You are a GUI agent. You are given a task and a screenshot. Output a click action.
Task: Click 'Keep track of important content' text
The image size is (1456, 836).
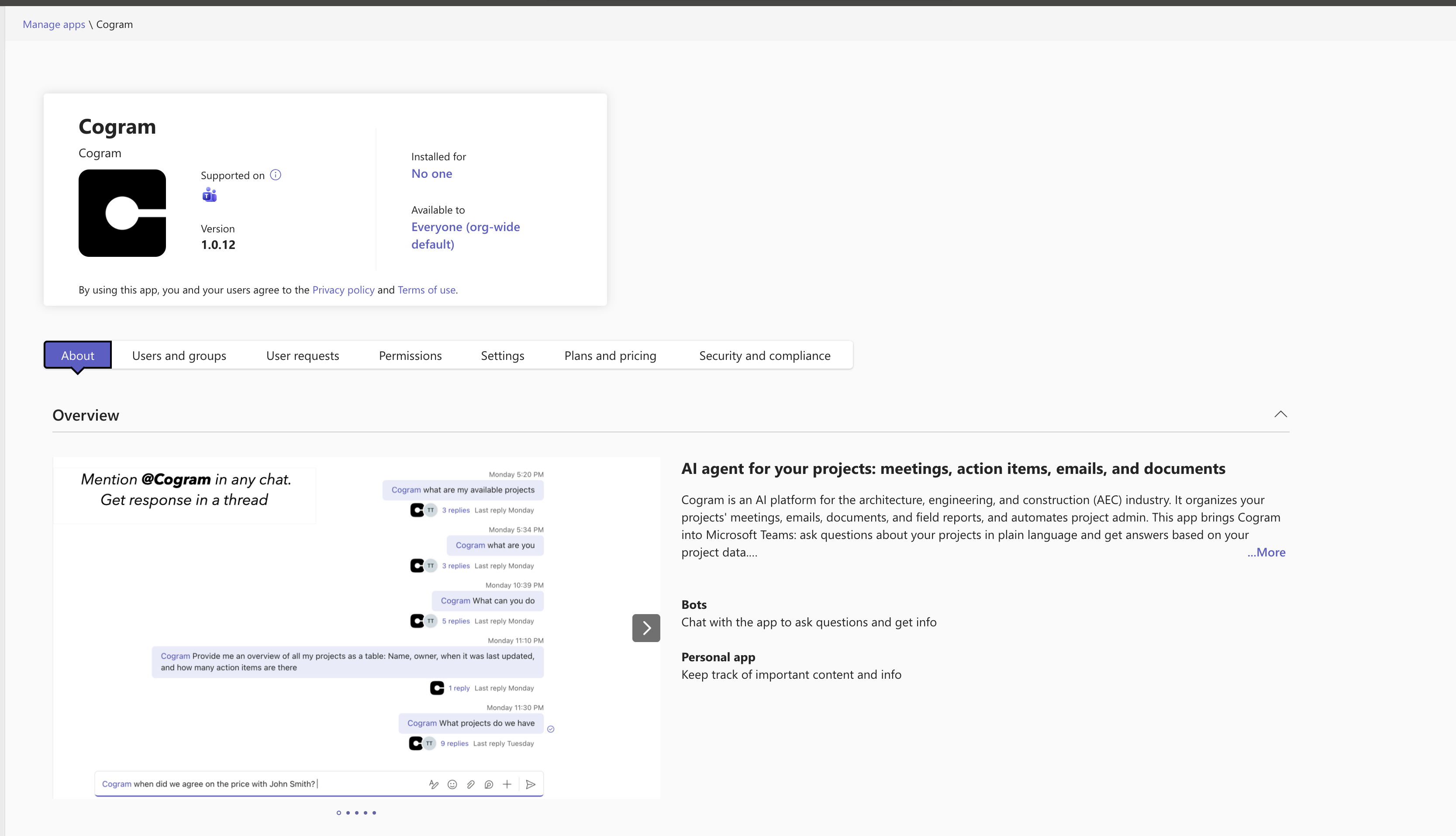791,675
